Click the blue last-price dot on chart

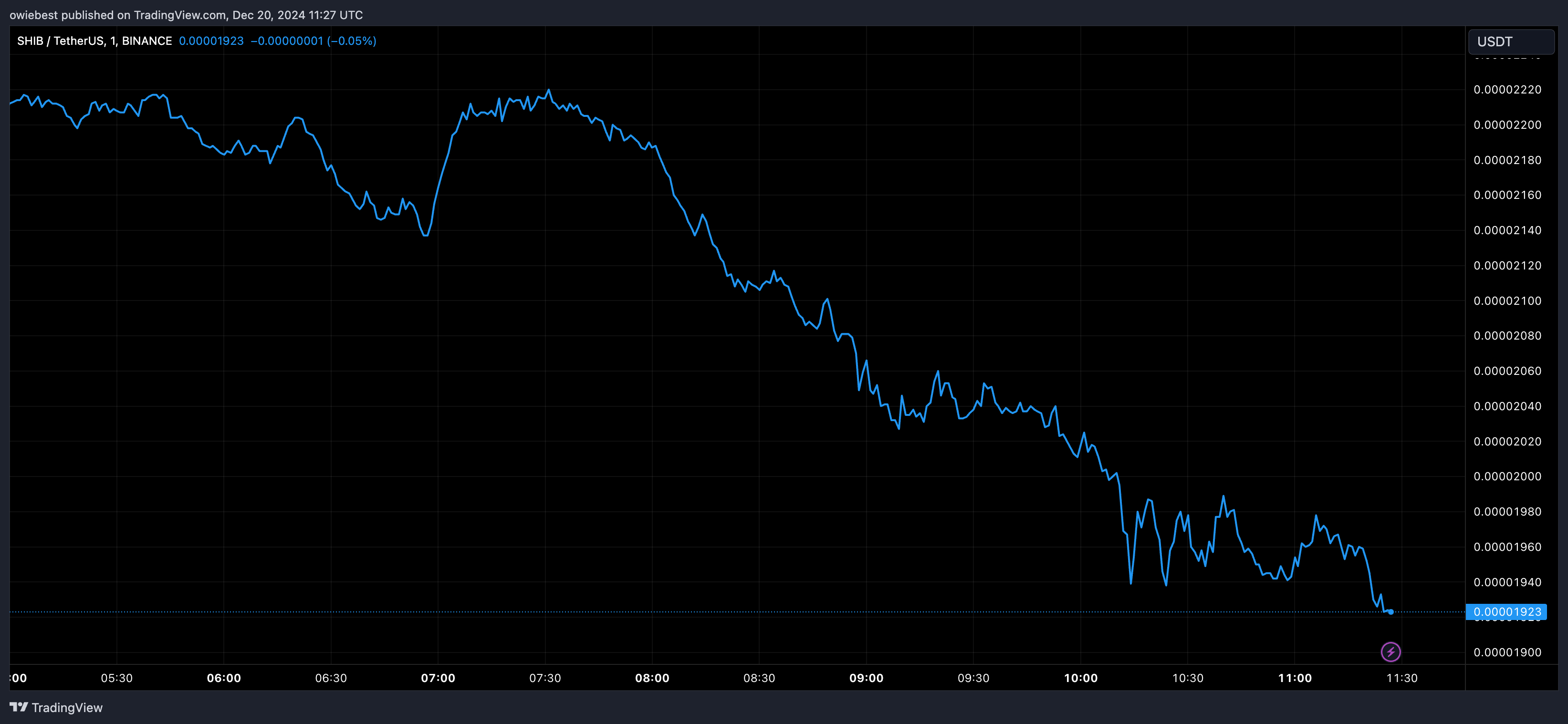1391,611
